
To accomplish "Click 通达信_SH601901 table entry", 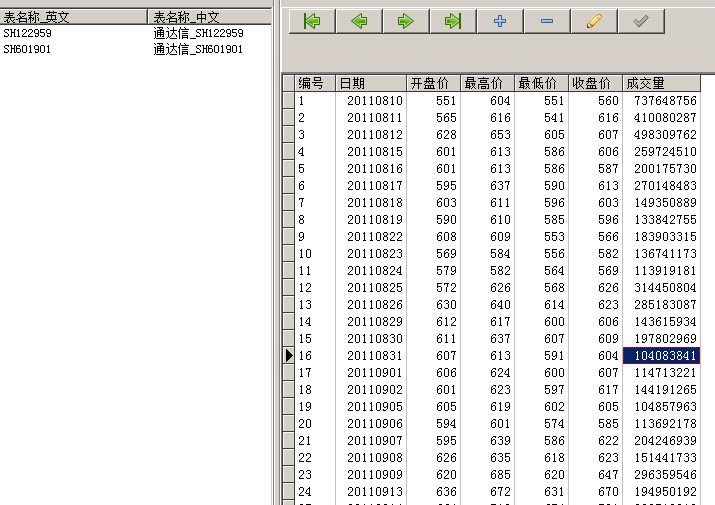I will (x=198, y=49).
